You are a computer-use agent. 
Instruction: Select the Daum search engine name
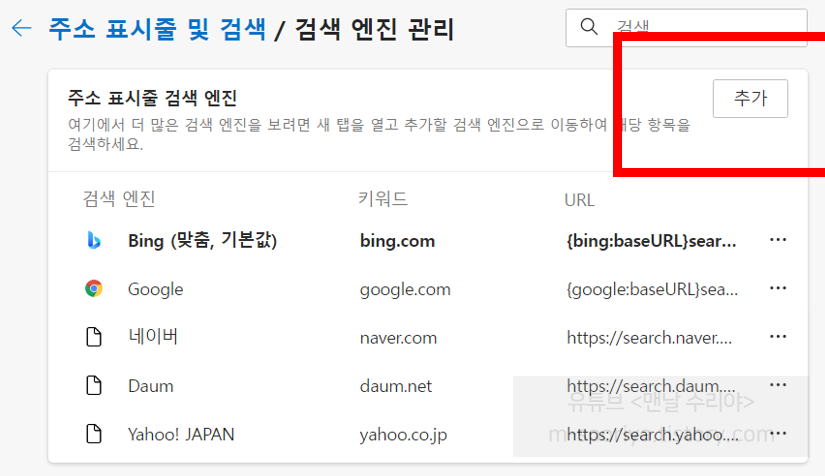[x=150, y=386]
